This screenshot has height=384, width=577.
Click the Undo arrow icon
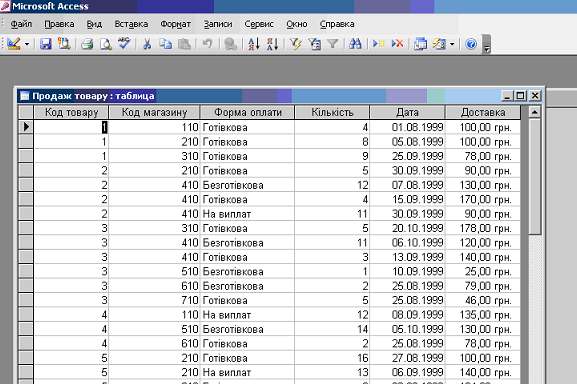(207, 44)
